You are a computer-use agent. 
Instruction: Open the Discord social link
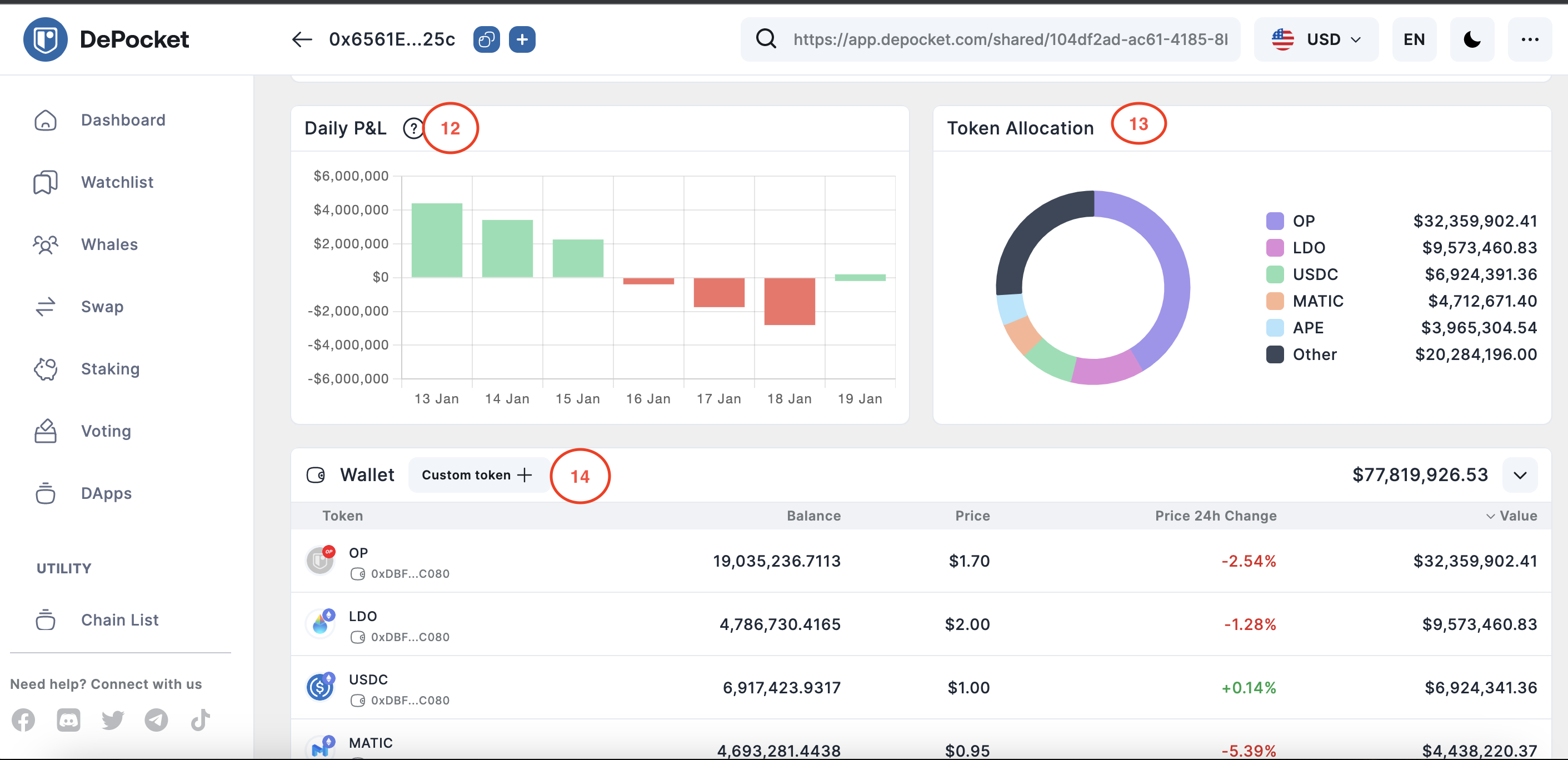pos(68,720)
